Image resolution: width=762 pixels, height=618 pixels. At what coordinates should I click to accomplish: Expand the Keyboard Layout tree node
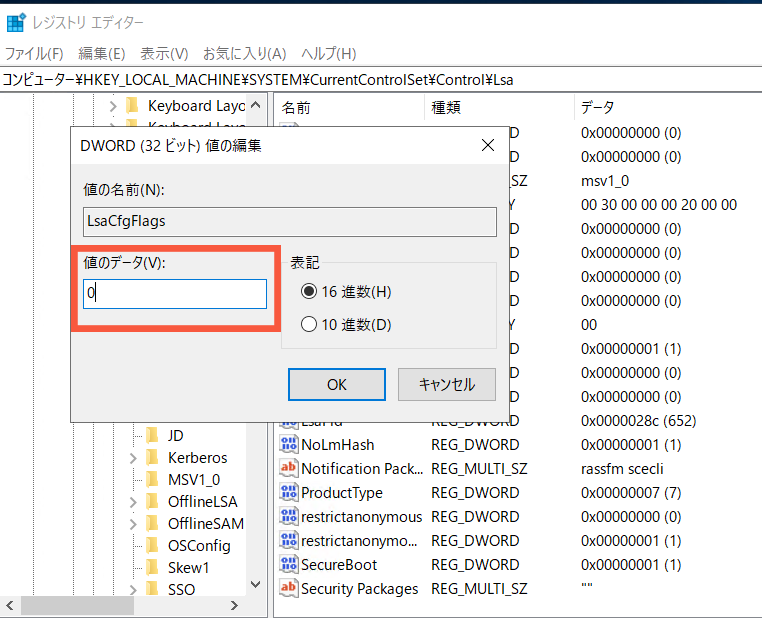pos(112,106)
